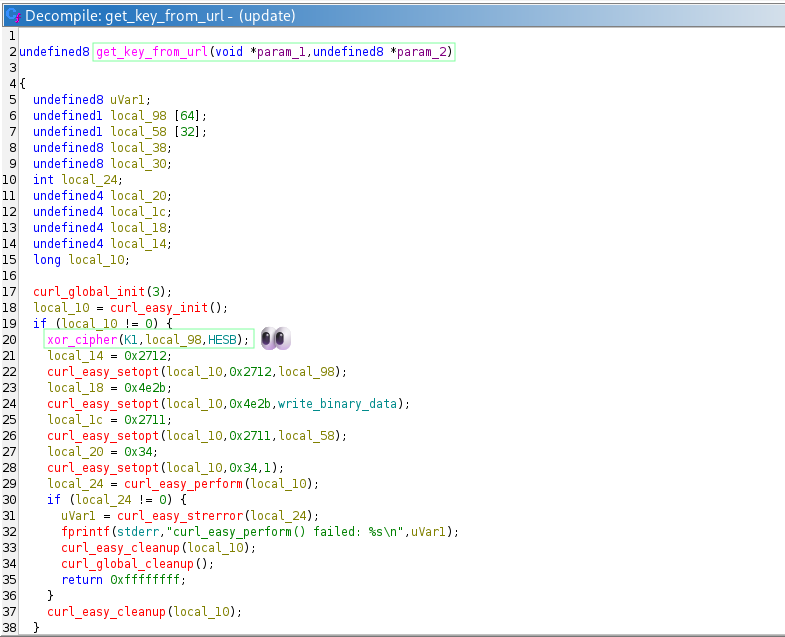Click curl_easy_setopt on line 28

(103, 468)
